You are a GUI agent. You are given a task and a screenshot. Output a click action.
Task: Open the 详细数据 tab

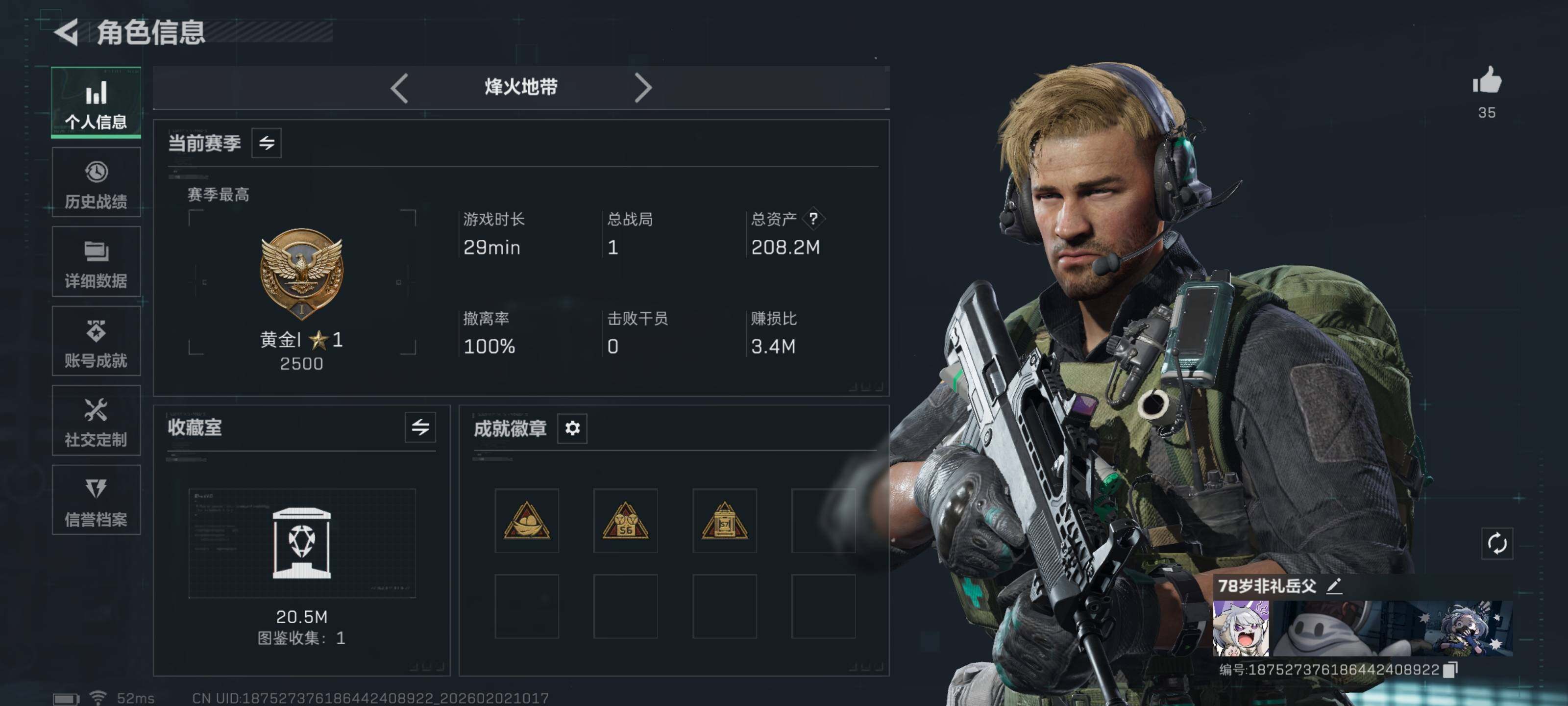tap(96, 262)
